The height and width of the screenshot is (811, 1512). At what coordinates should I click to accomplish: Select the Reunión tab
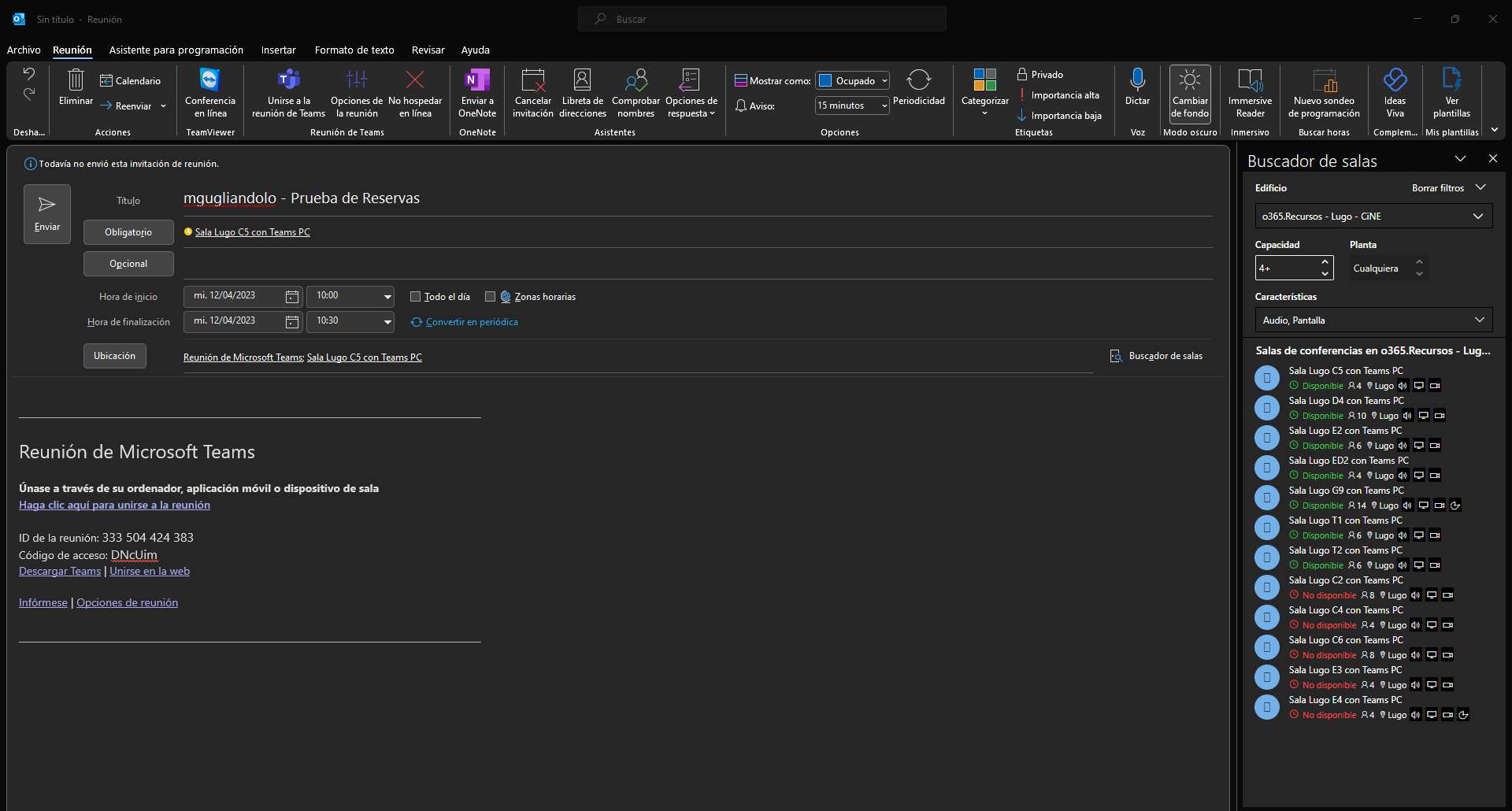[72, 50]
